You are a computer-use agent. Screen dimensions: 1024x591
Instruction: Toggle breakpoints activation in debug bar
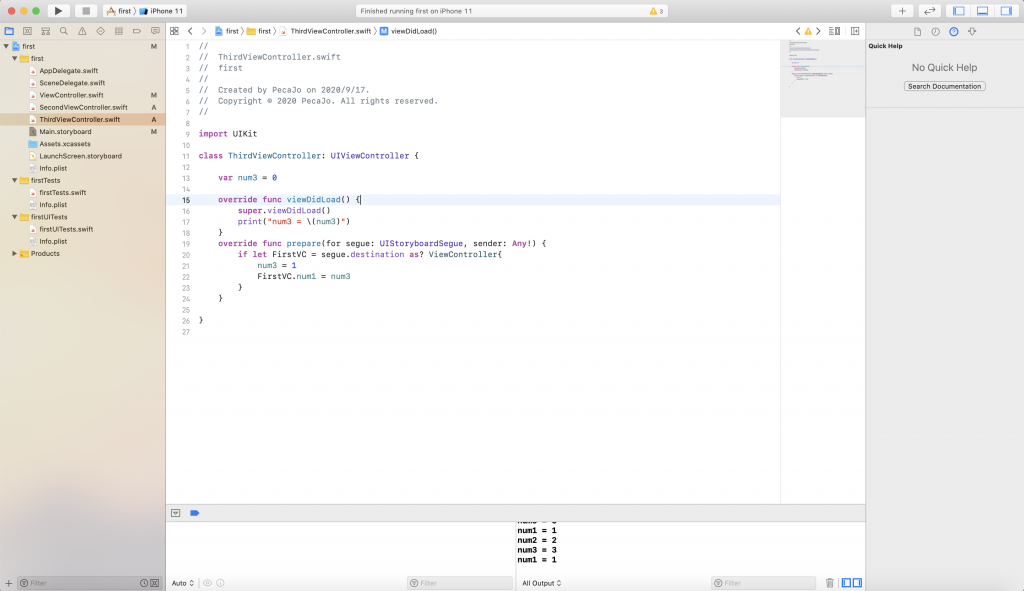[195, 513]
